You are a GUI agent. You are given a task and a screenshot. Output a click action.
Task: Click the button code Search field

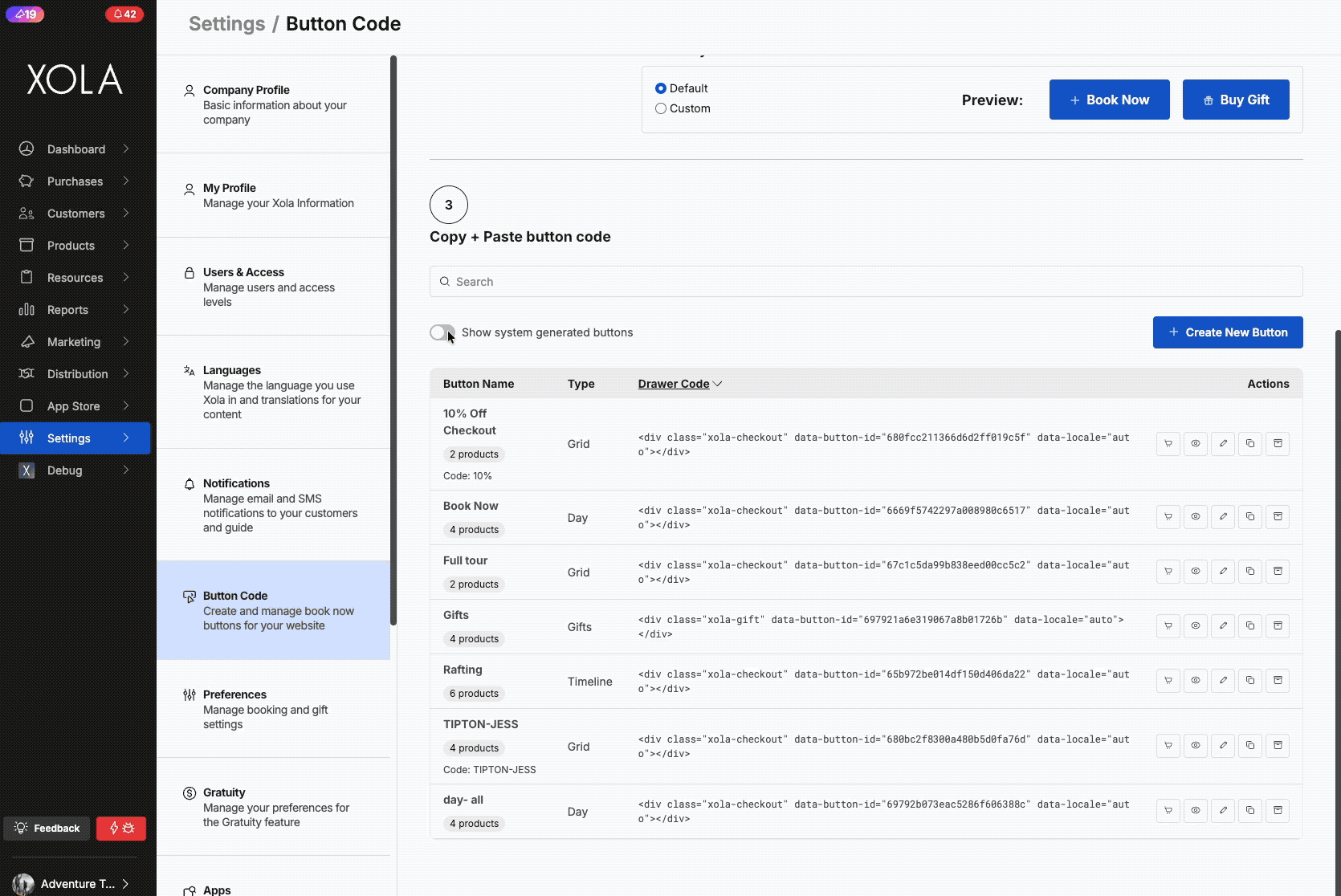(x=866, y=282)
